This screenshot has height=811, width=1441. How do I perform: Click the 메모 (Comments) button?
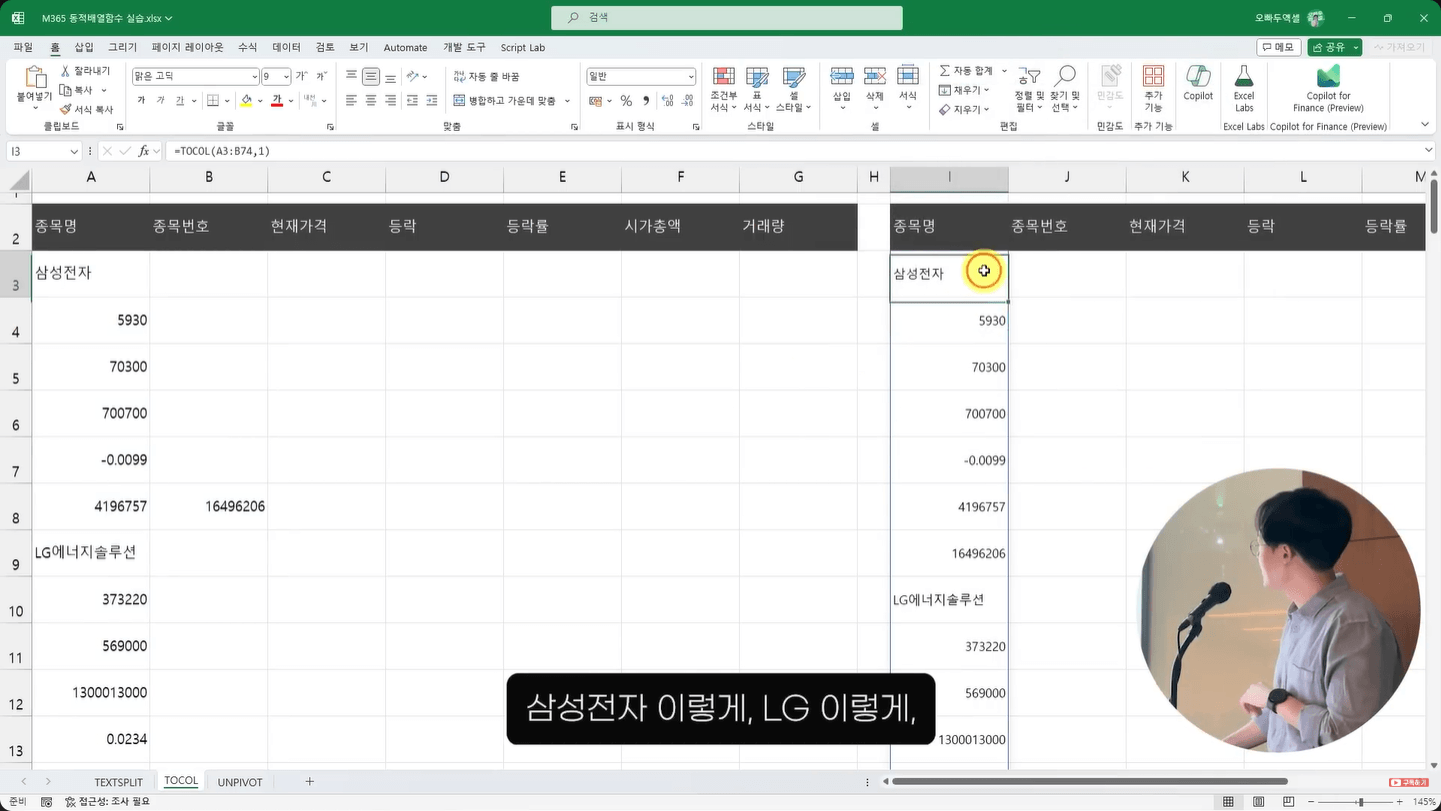pyautogui.click(x=1278, y=47)
